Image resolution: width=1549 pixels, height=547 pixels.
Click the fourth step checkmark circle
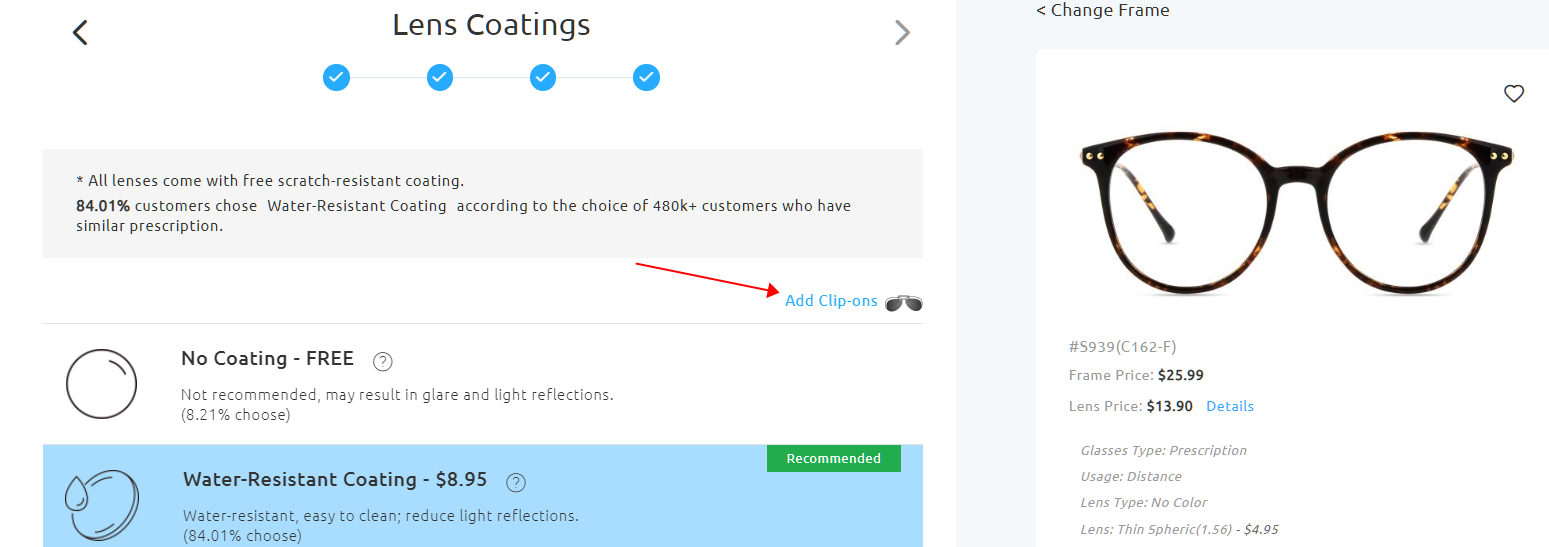(646, 77)
